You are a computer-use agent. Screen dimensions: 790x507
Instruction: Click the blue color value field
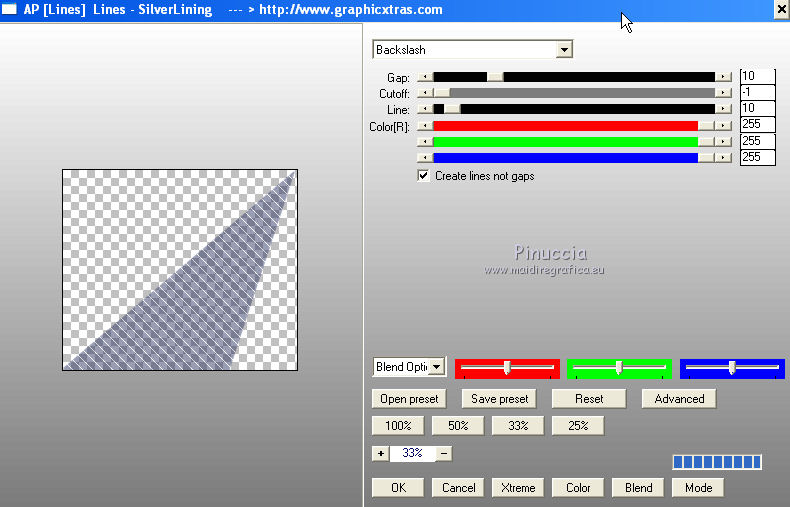(x=757, y=157)
